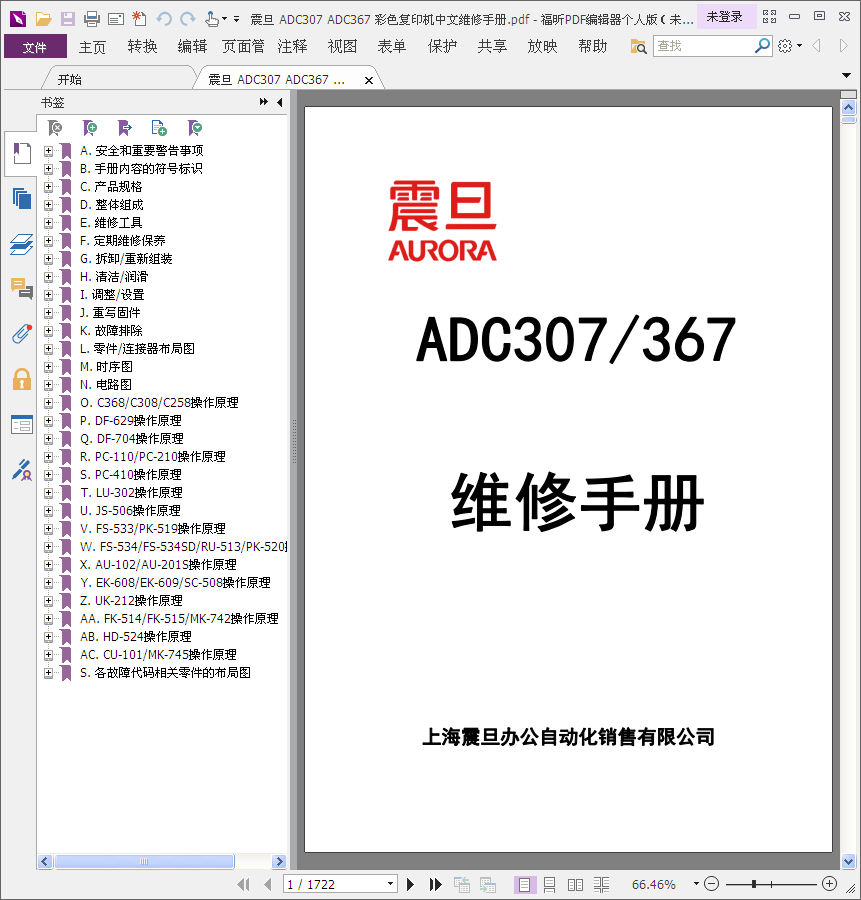The width and height of the screenshot is (861, 900).
Task: Select facing pages view mode
Action: pos(575,885)
